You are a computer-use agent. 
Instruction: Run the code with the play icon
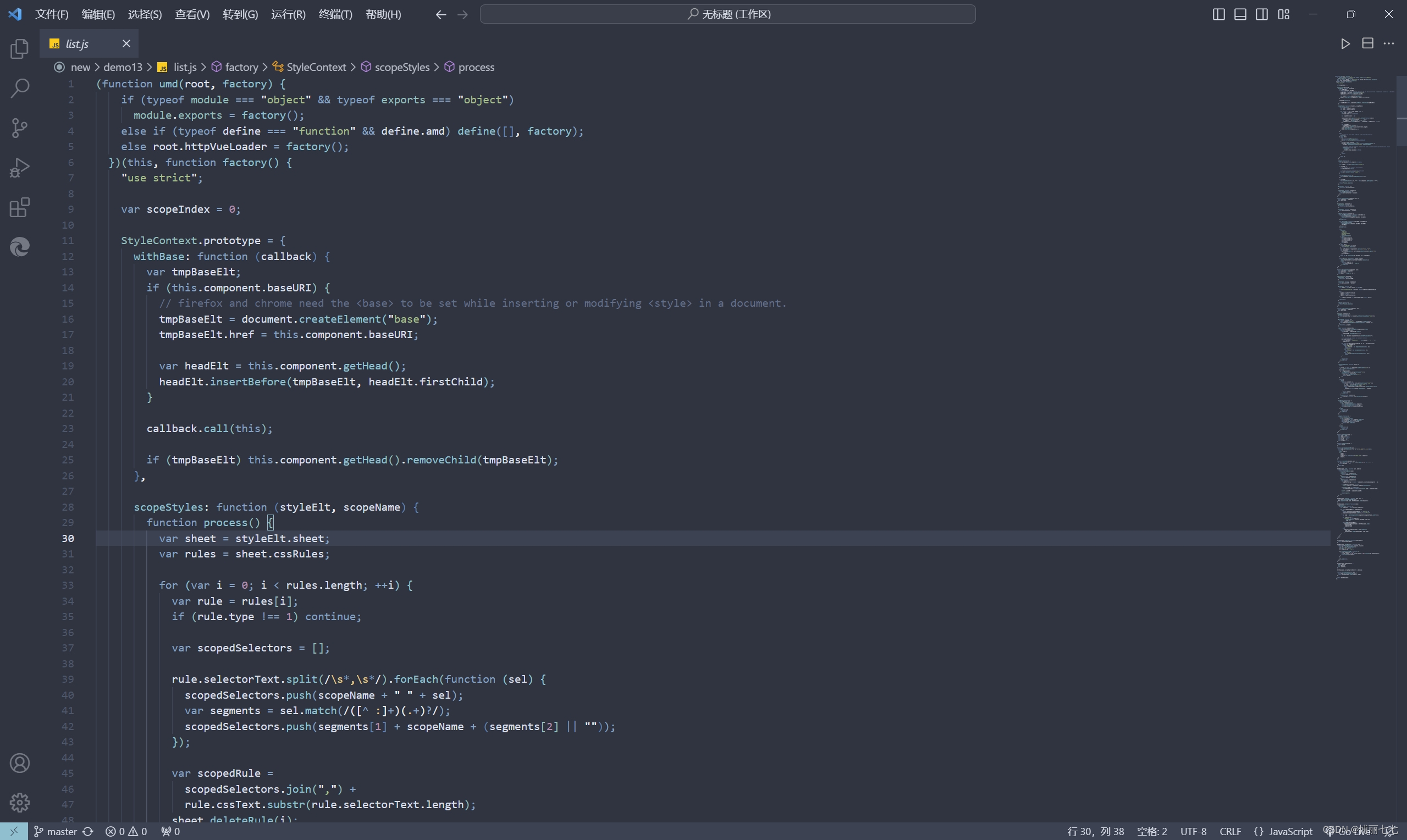[1345, 43]
